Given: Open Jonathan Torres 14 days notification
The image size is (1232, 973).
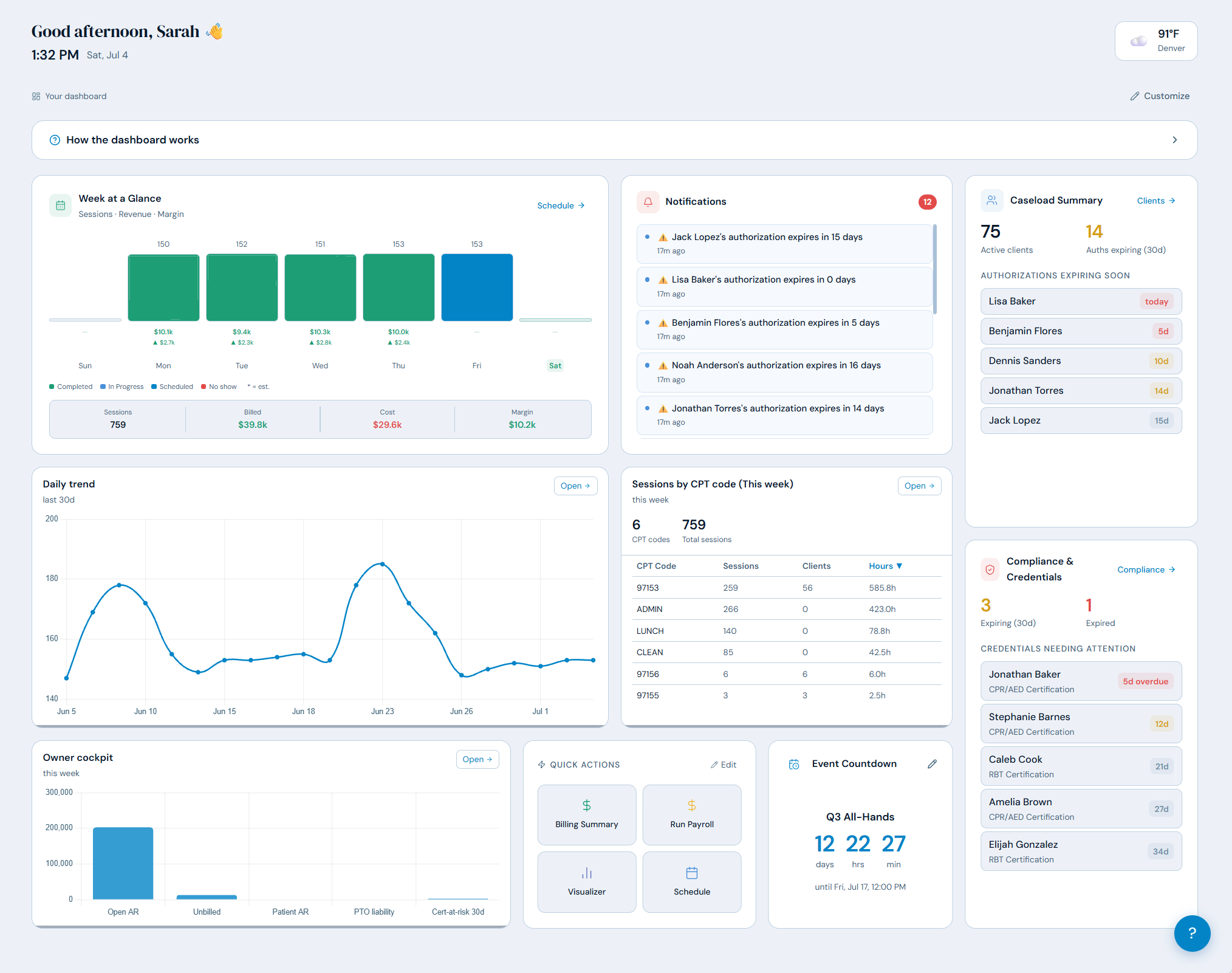Looking at the screenshot, I should coord(784,415).
